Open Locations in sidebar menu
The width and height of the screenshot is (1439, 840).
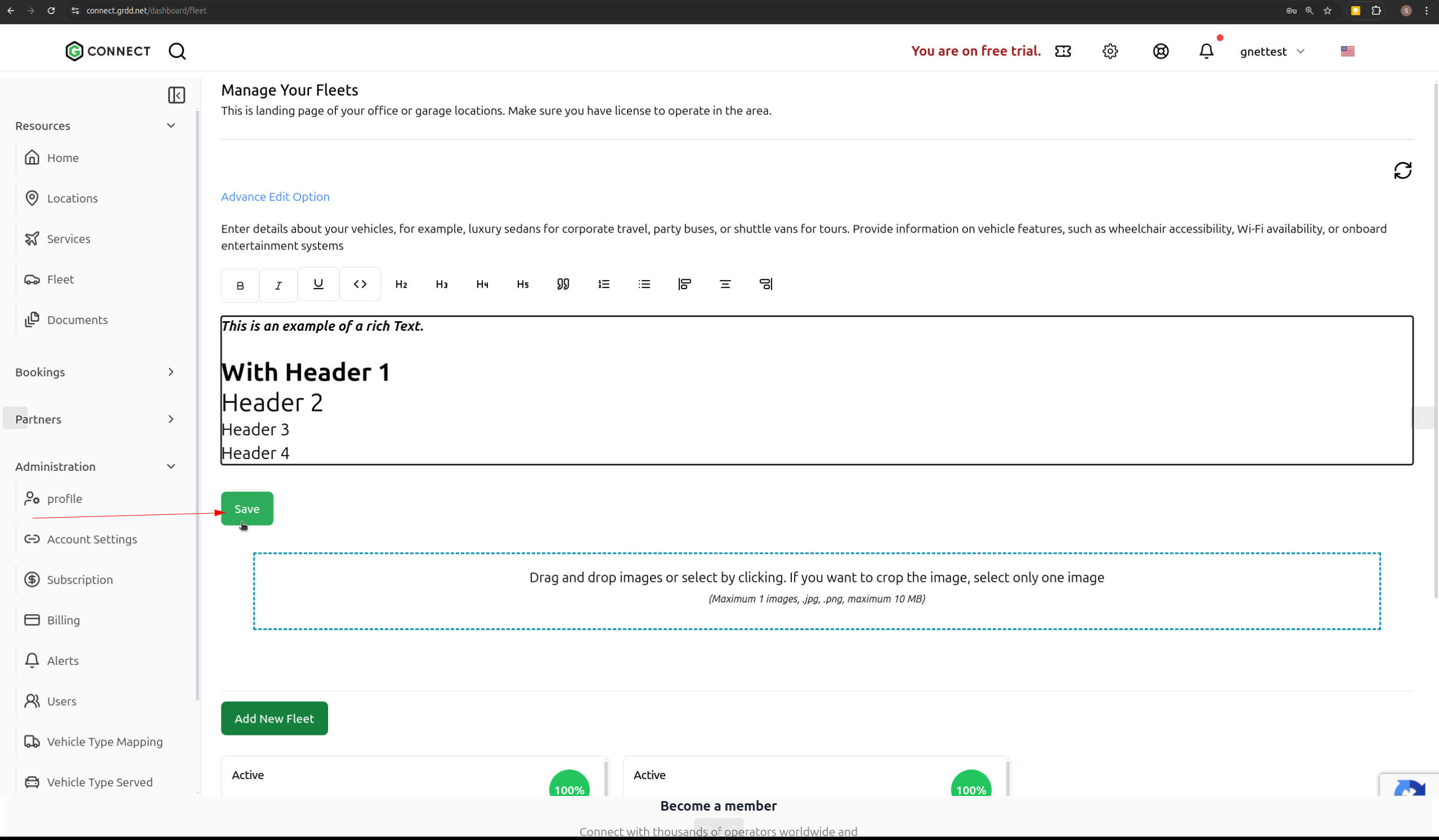click(x=72, y=198)
